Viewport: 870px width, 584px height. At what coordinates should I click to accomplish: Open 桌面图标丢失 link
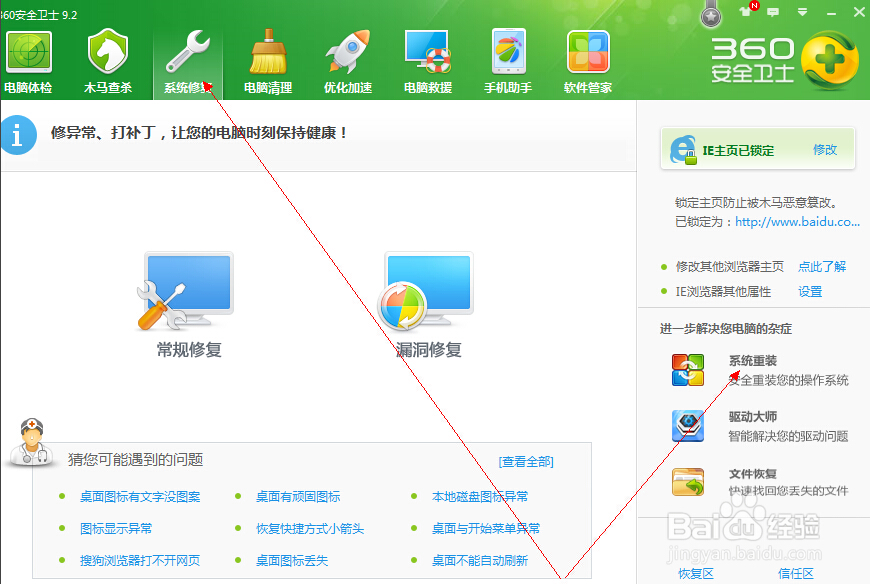292,560
